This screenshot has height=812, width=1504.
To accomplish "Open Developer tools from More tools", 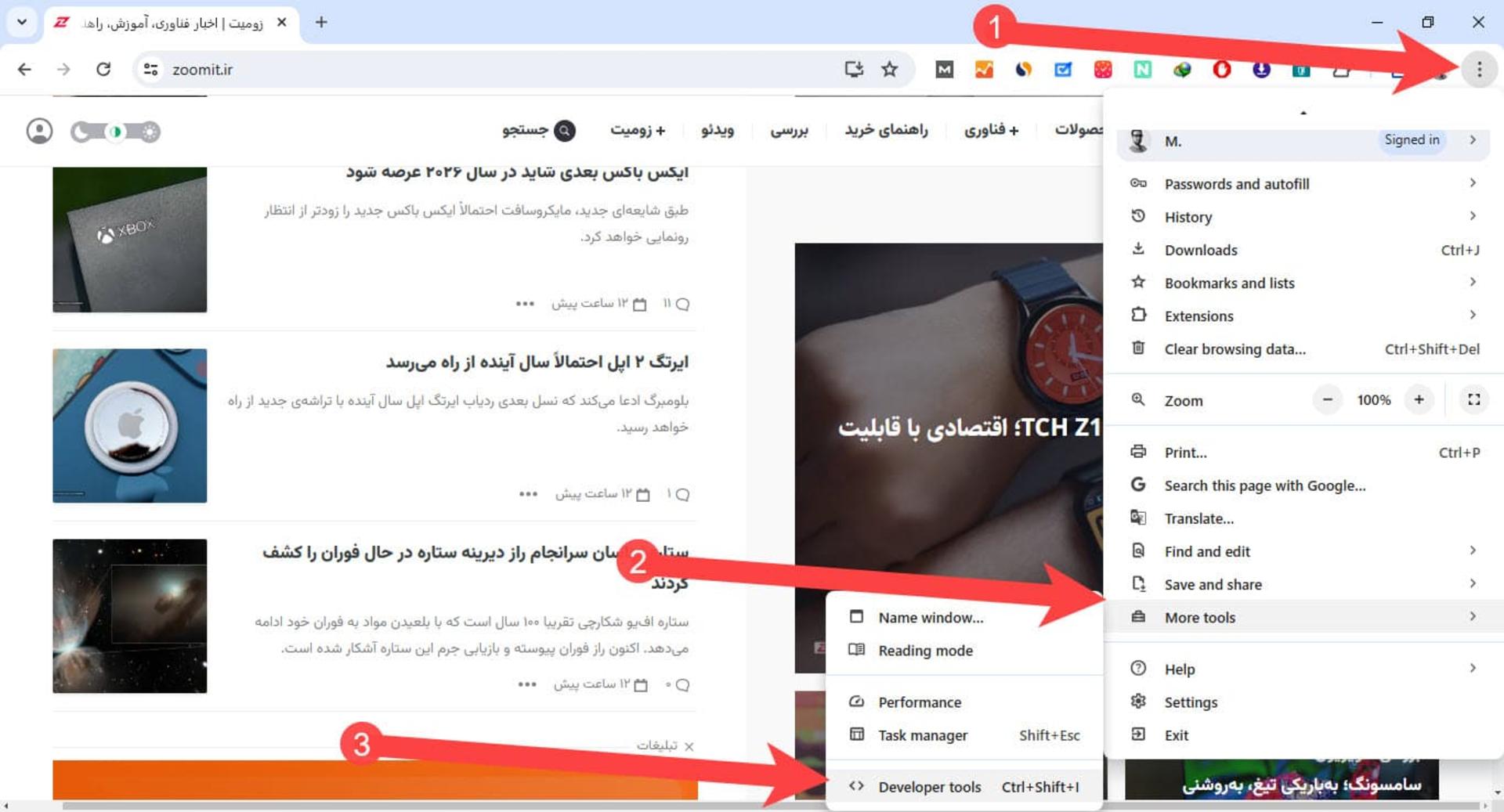I will pos(963,786).
